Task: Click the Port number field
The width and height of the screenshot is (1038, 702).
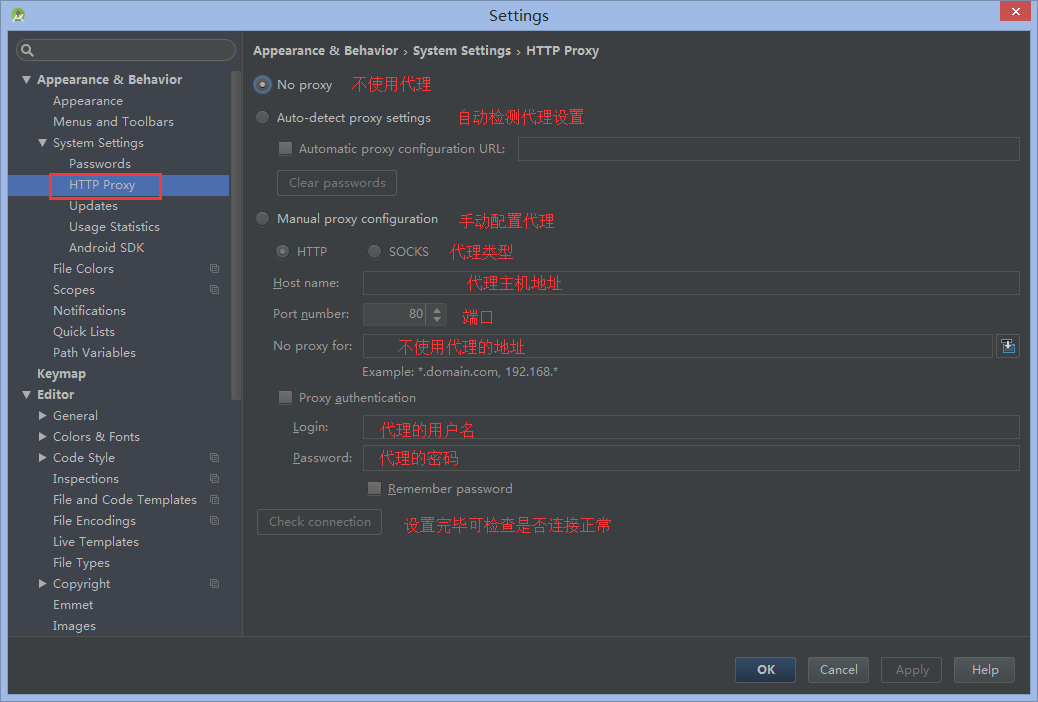Action: (x=395, y=315)
